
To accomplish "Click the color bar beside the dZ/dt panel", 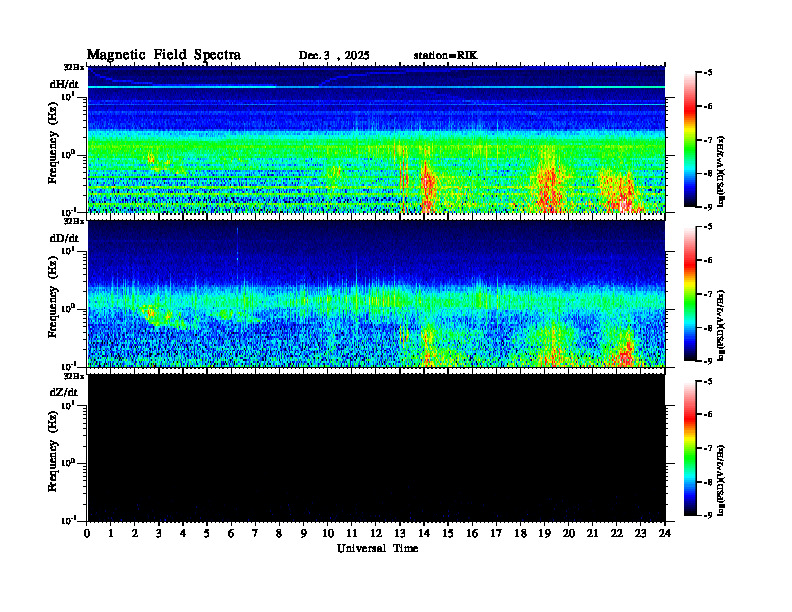I will click(690, 448).
